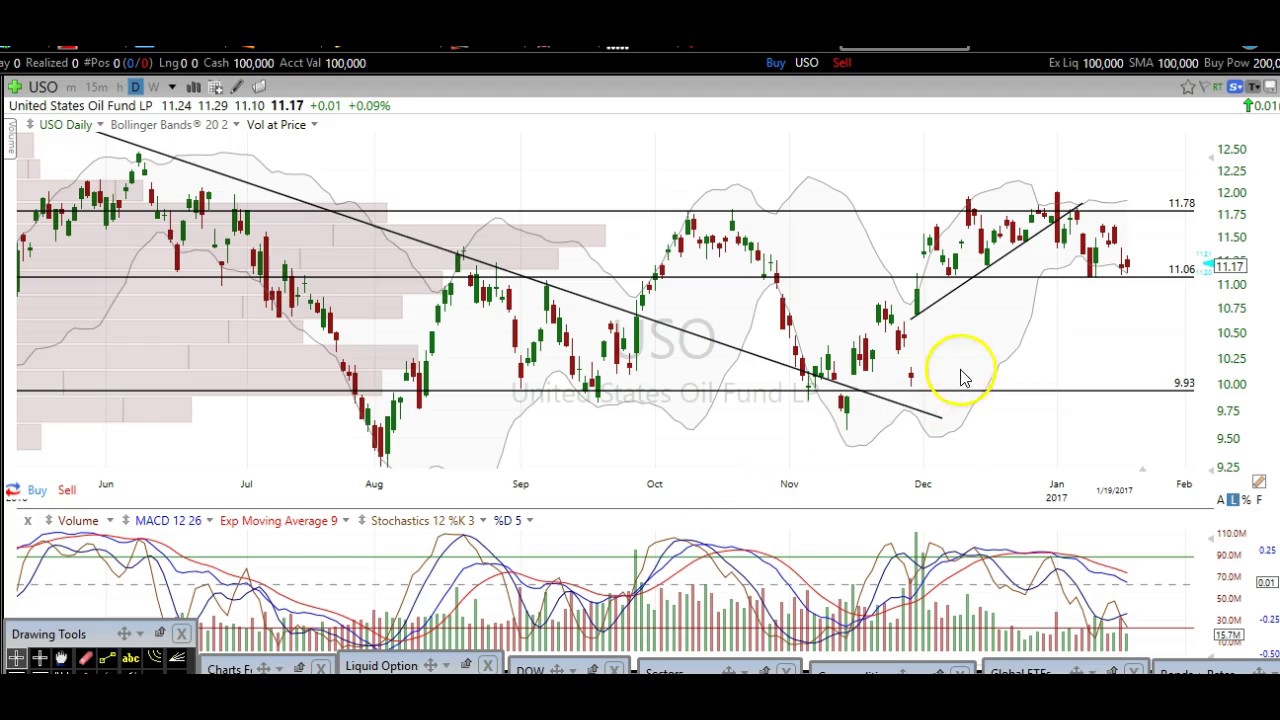This screenshot has width=1280, height=720.
Task: Select the 15m timeframe
Action: tap(97, 88)
